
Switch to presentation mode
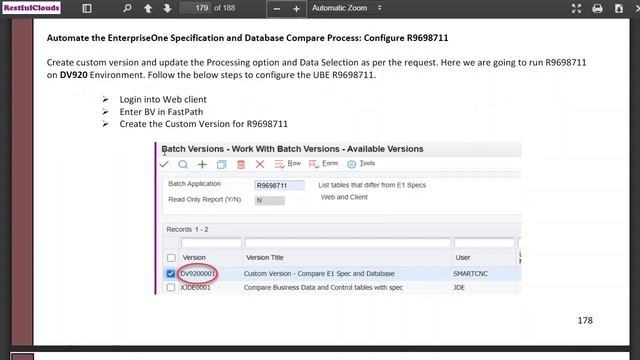pos(576,8)
